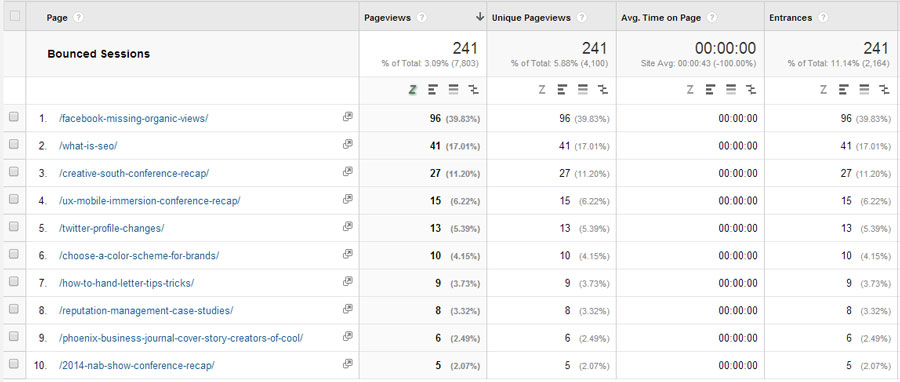Open /what-is-seo/ external link icon
The width and height of the screenshot is (900, 382).
click(x=347, y=145)
